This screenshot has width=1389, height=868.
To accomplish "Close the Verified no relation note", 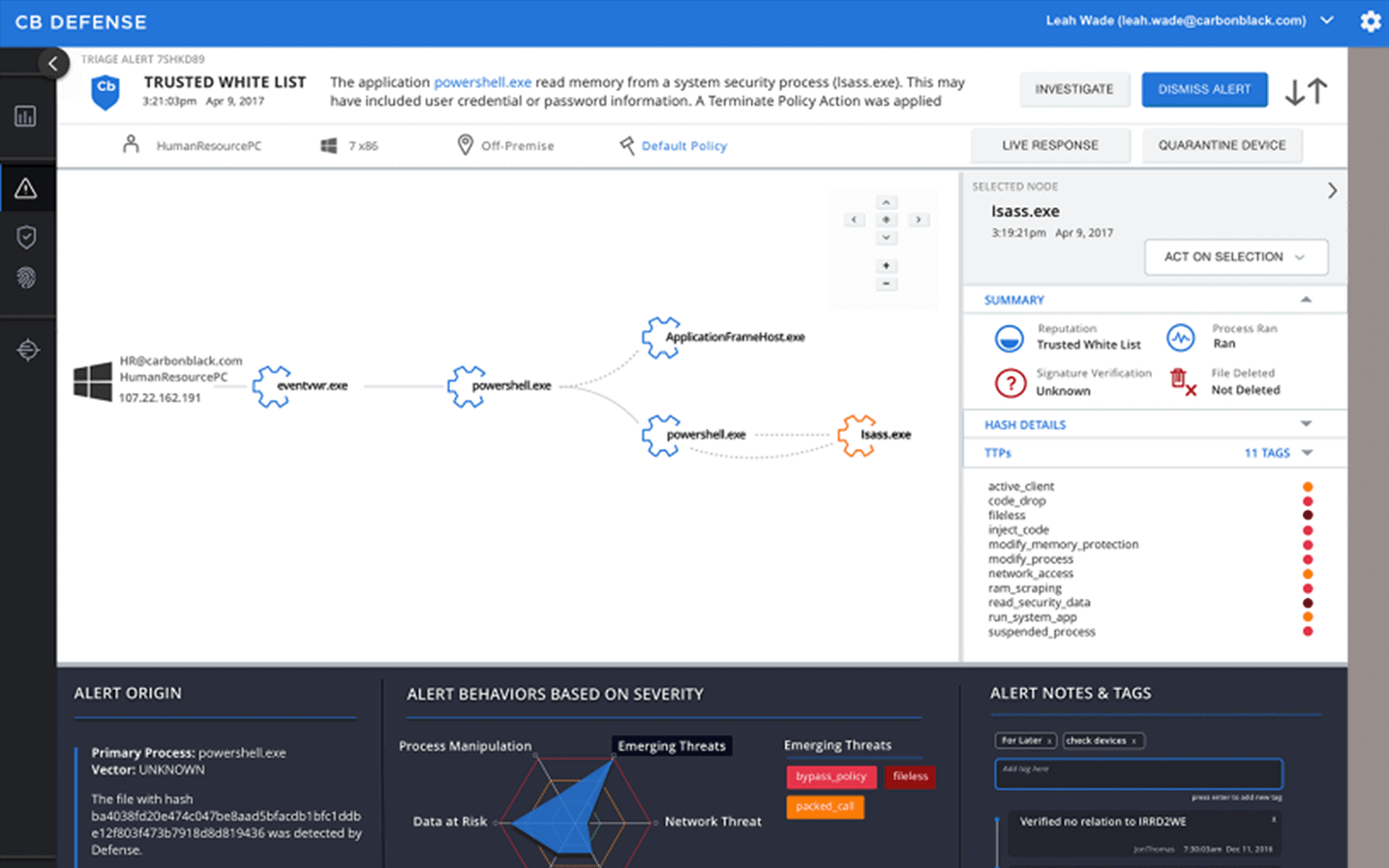I will pyautogui.click(x=1274, y=821).
